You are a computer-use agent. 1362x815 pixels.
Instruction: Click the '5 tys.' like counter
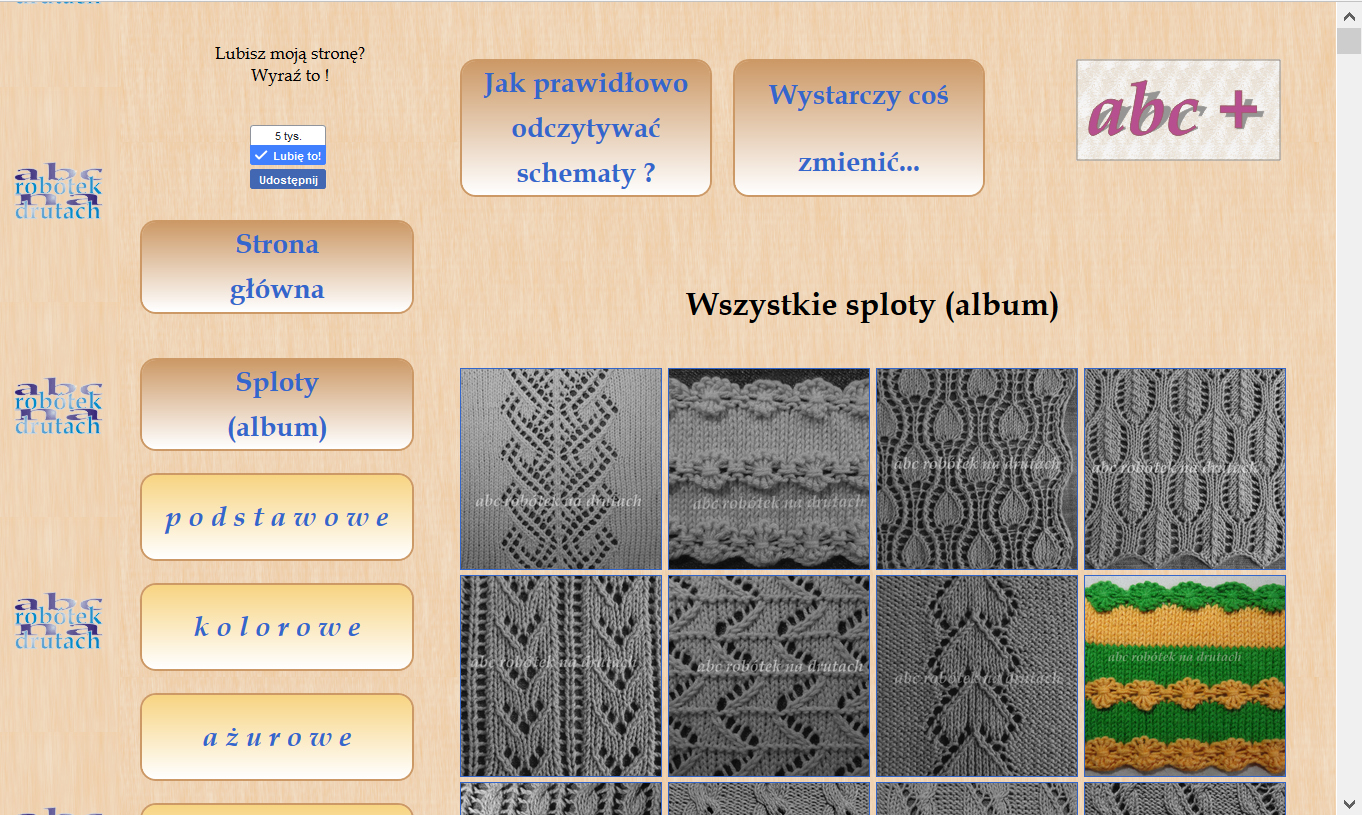[x=288, y=135]
